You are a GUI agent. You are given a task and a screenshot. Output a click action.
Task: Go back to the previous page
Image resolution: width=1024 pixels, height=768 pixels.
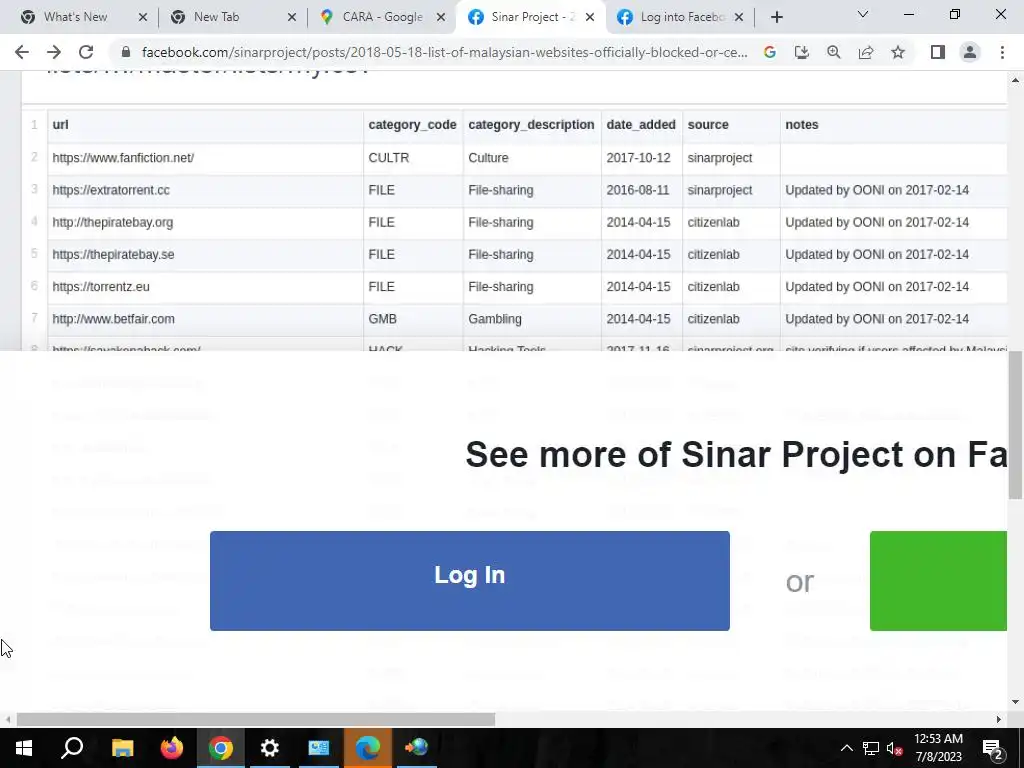point(22,52)
